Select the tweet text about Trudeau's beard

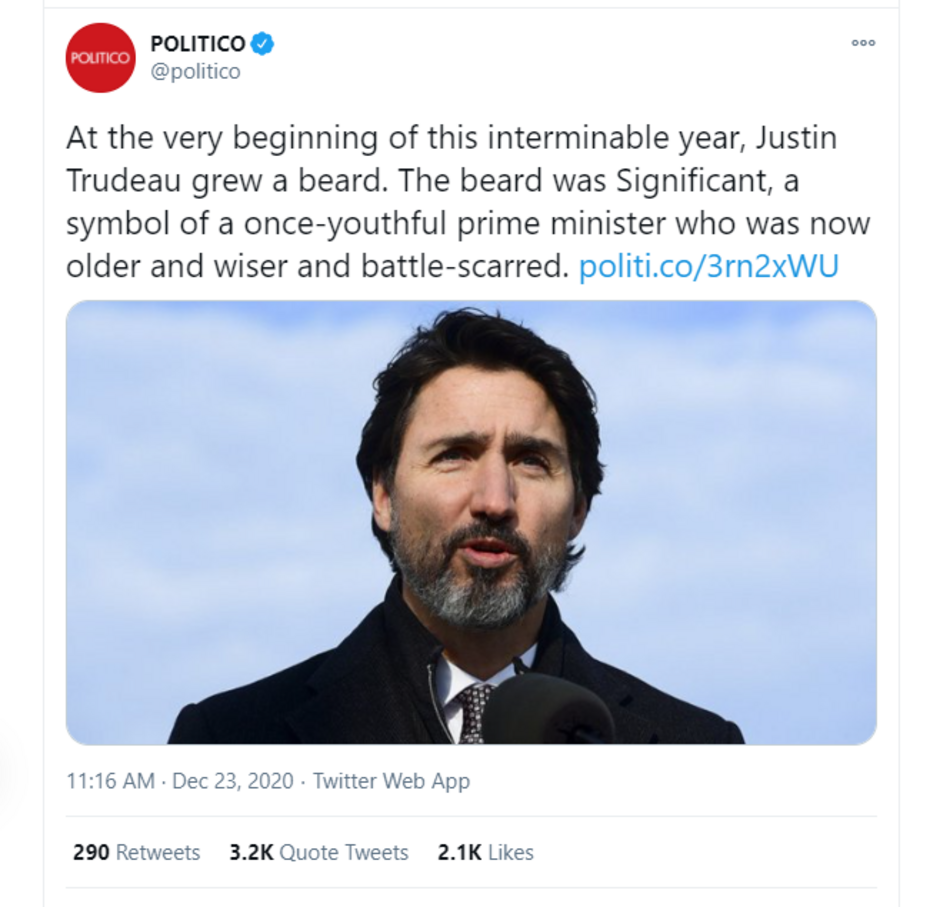[450, 200]
